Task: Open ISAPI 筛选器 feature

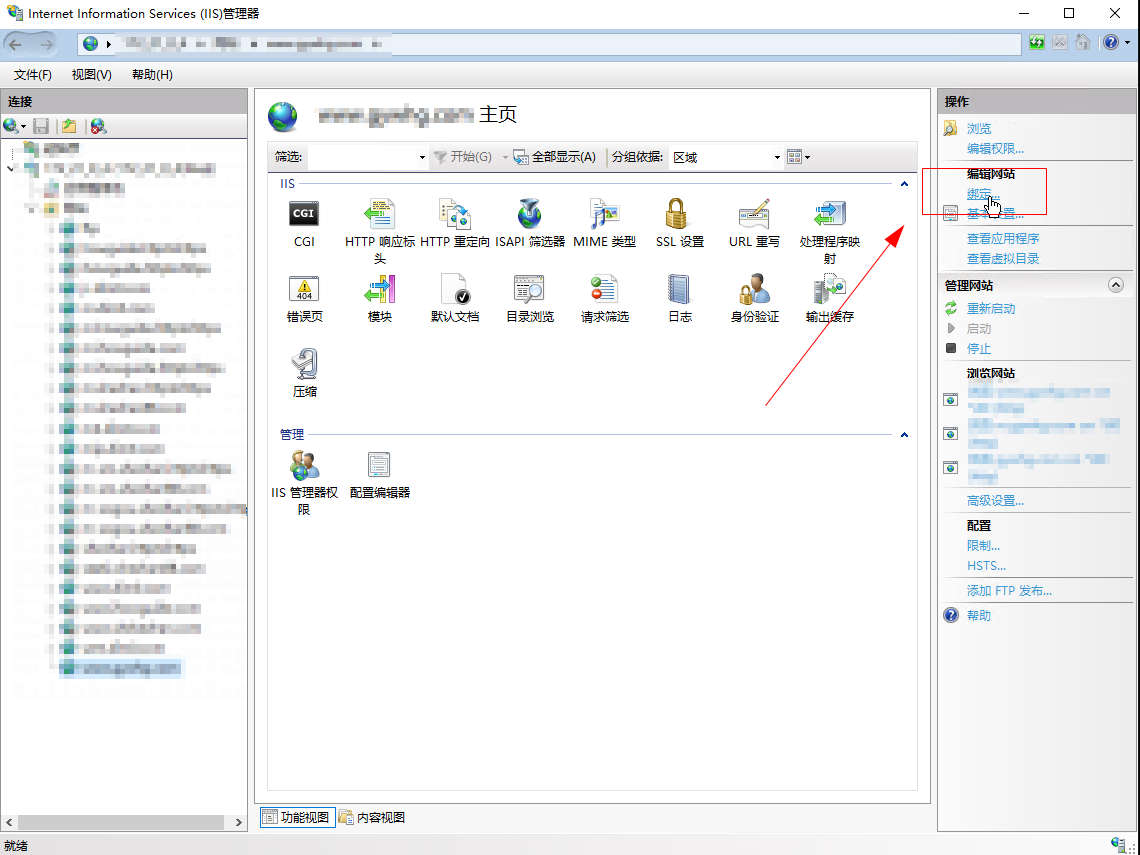Action: click(530, 223)
